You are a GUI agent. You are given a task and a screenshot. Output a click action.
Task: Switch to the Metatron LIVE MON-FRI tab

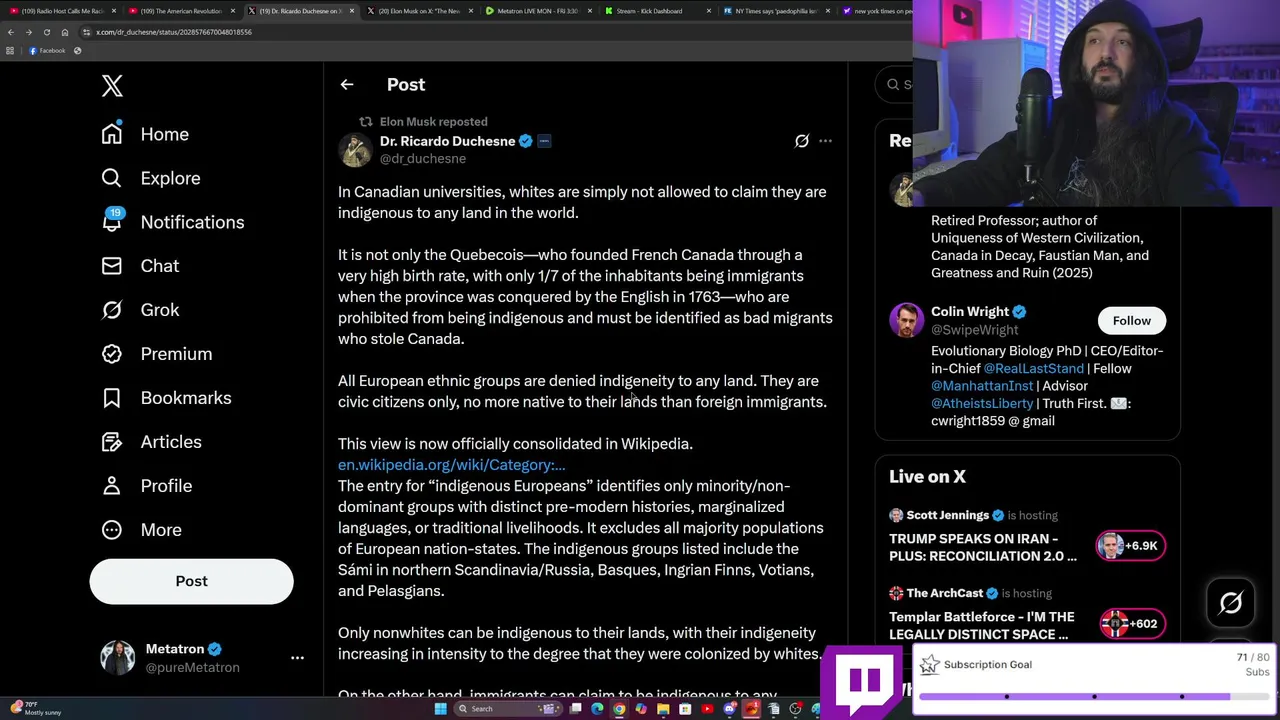pyautogui.click(x=538, y=11)
